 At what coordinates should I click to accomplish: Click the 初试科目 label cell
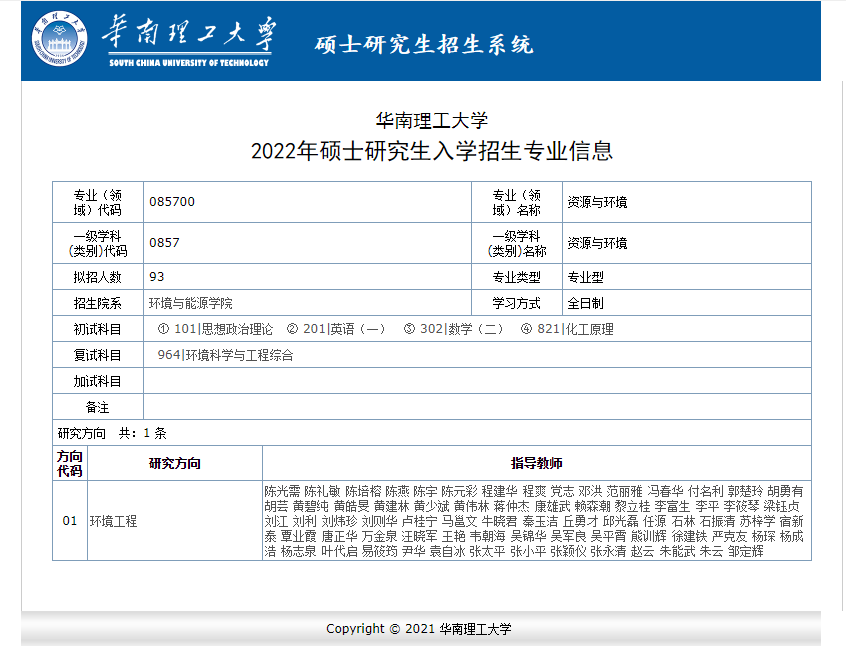point(98,329)
